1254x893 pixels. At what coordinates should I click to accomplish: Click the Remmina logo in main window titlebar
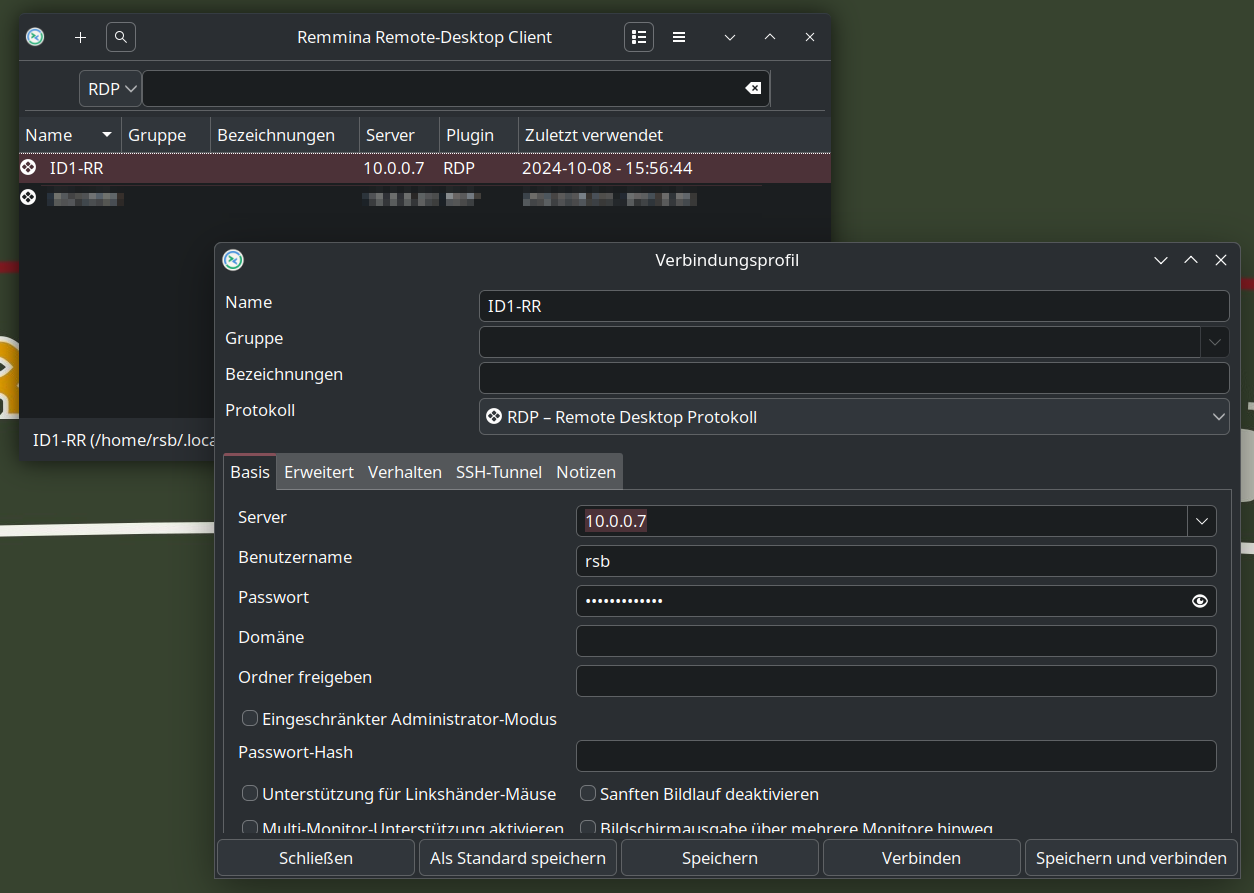35,37
